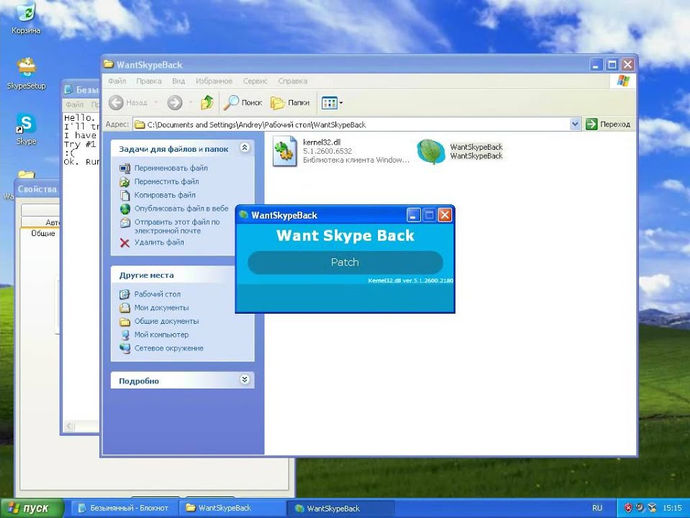Click Переместить файл task link

166,181
